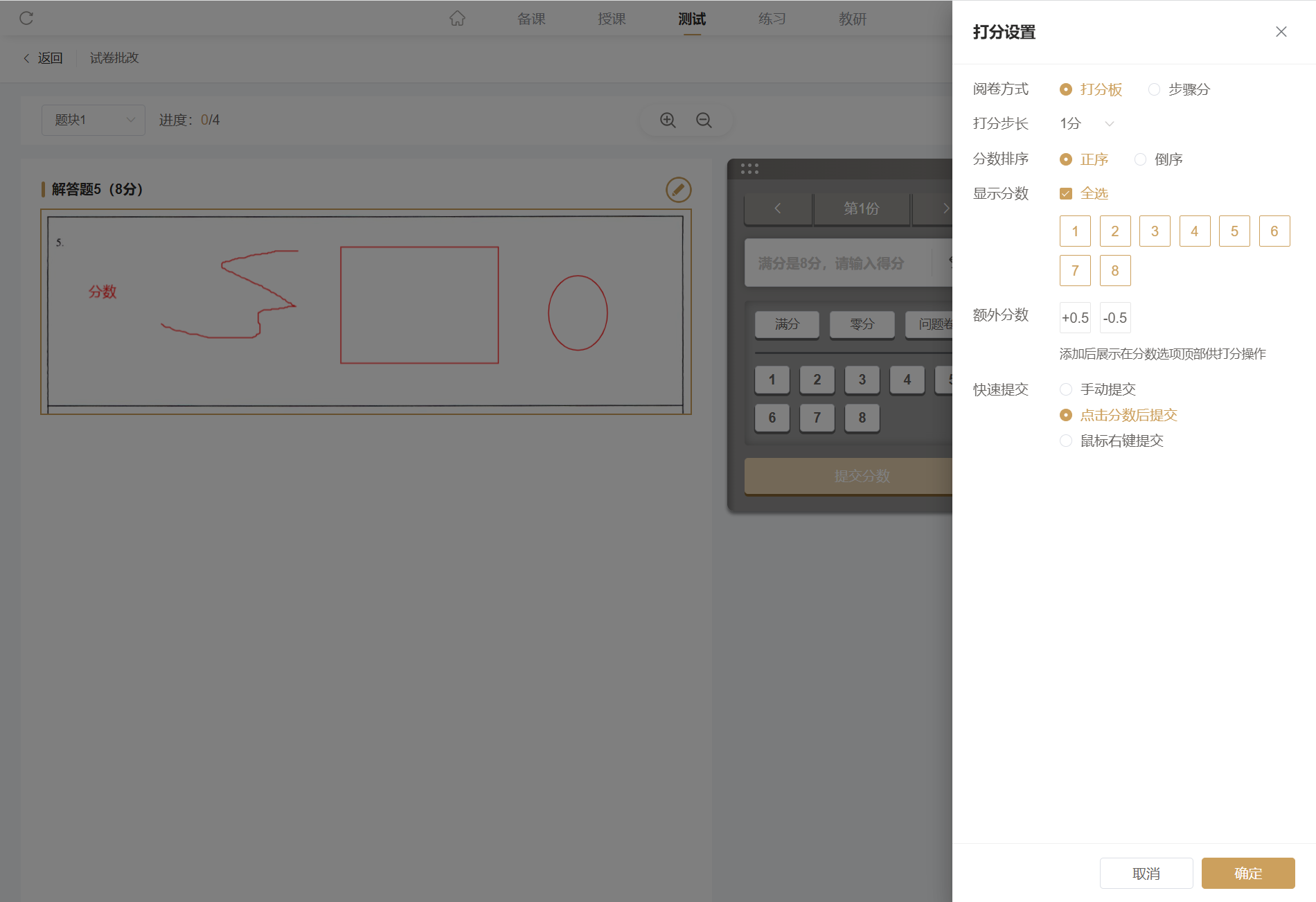Open the 备课 tab
This screenshot has width=1316, height=902.
531,19
